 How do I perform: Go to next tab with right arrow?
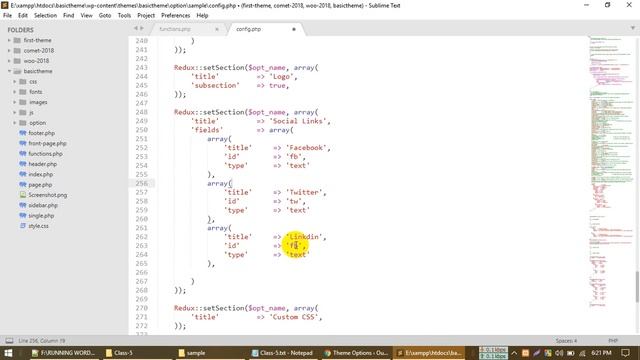pos(142,28)
